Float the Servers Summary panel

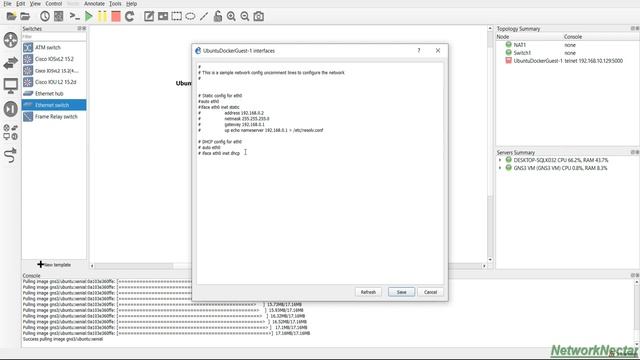[x=632, y=152]
